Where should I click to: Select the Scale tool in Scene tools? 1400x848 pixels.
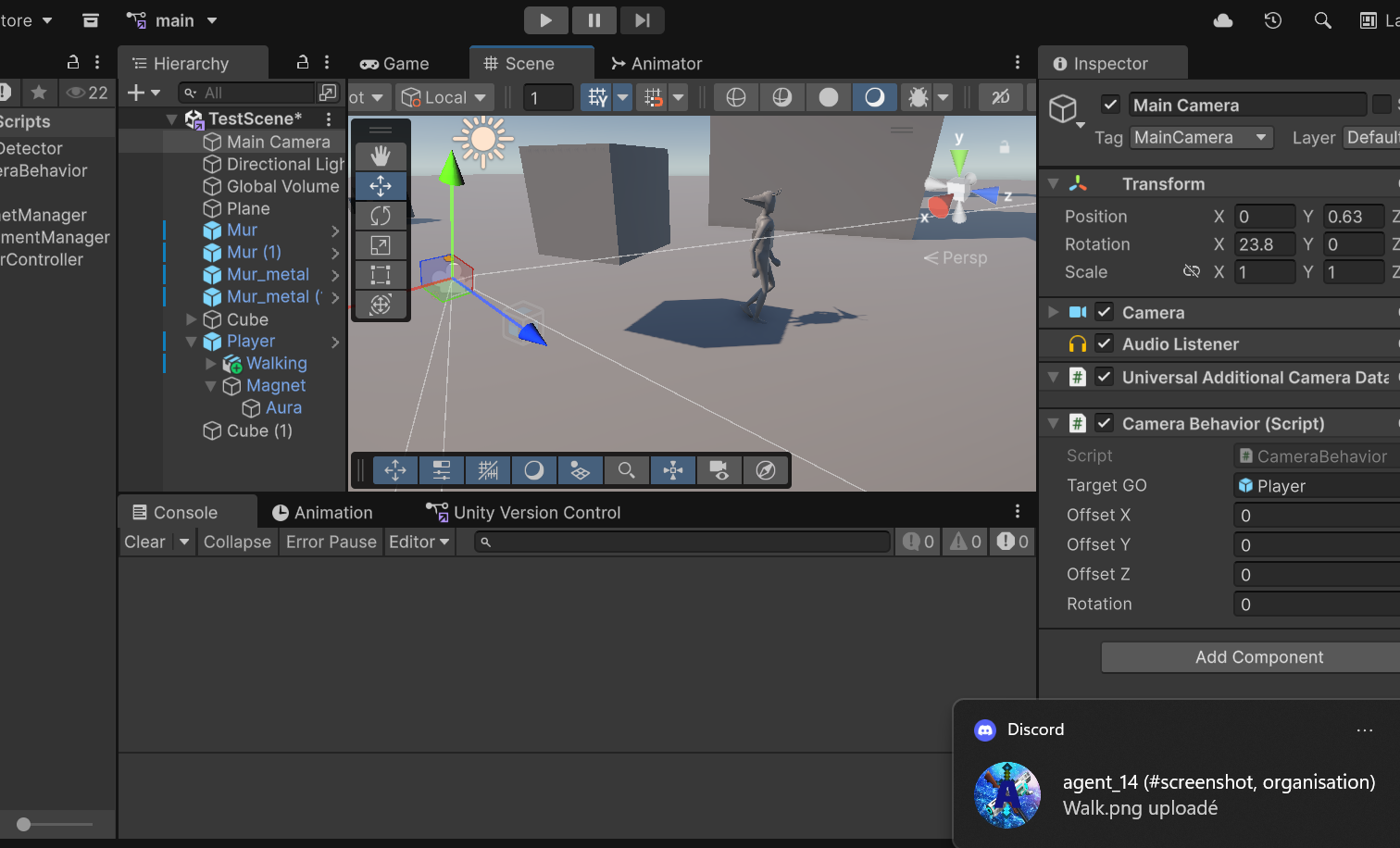[x=381, y=245]
